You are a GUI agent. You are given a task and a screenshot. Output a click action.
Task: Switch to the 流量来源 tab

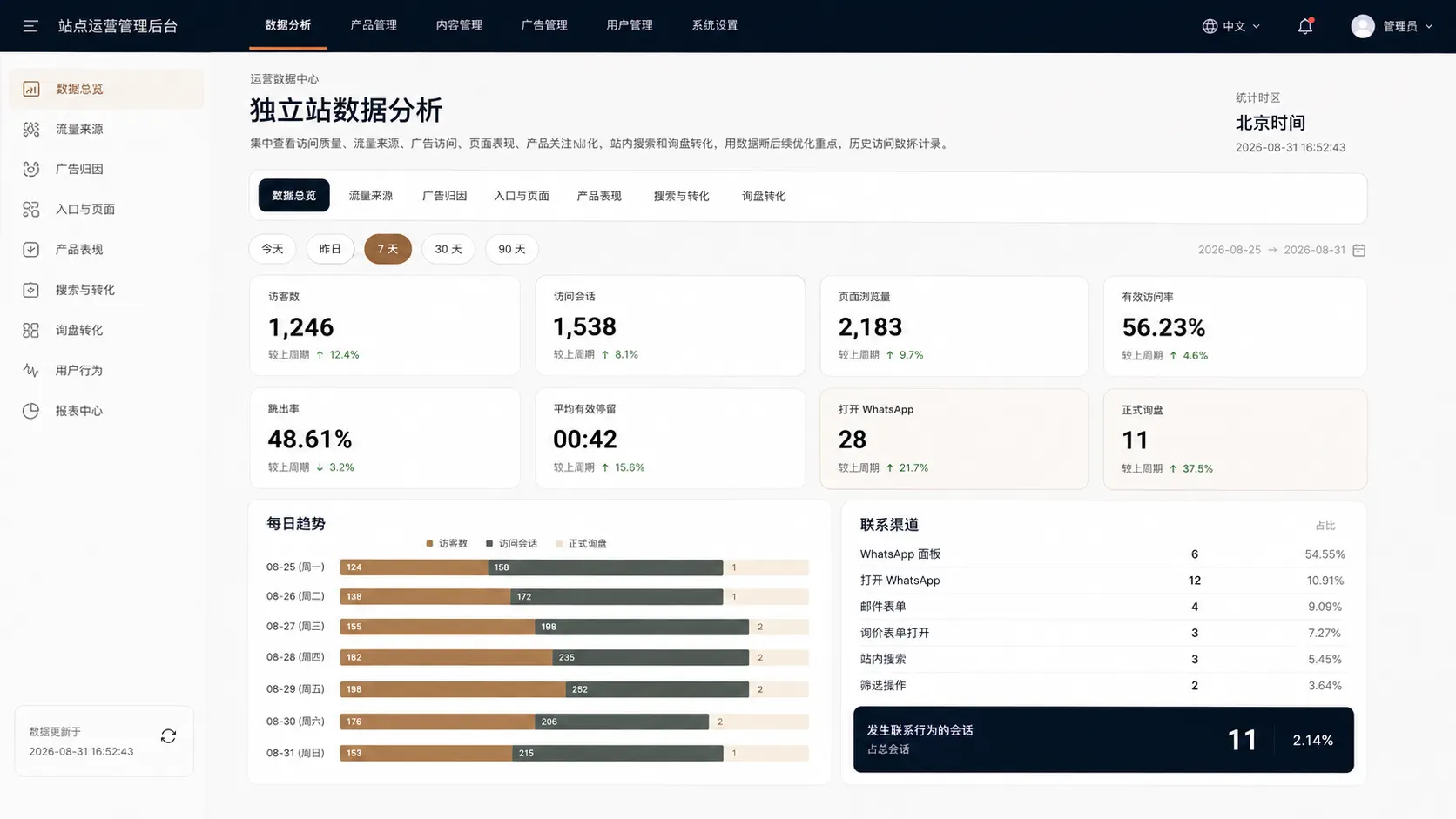371,196
